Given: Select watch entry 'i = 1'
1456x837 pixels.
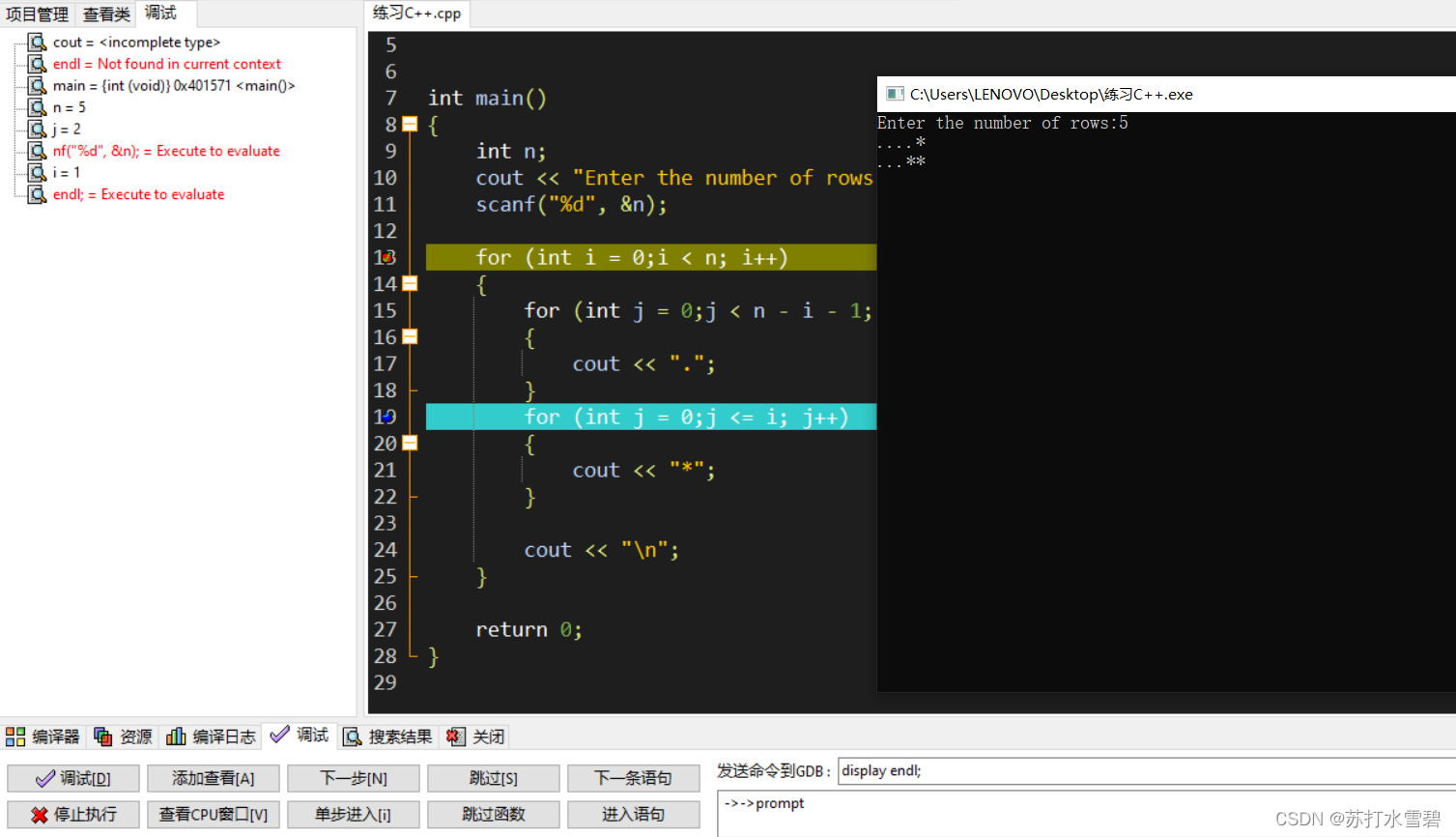Looking at the screenshot, I should pyautogui.click(x=67, y=172).
